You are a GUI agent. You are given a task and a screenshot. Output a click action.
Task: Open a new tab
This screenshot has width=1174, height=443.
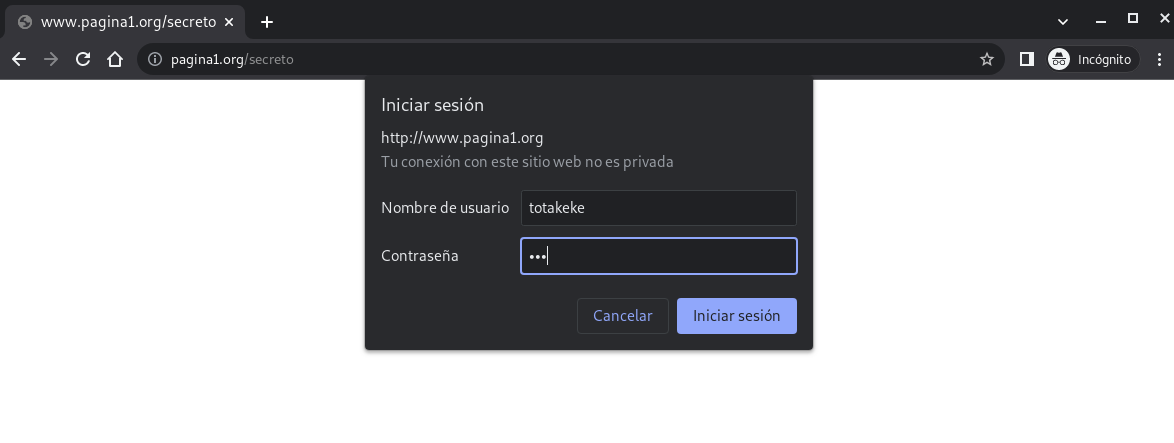(x=267, y=22)
